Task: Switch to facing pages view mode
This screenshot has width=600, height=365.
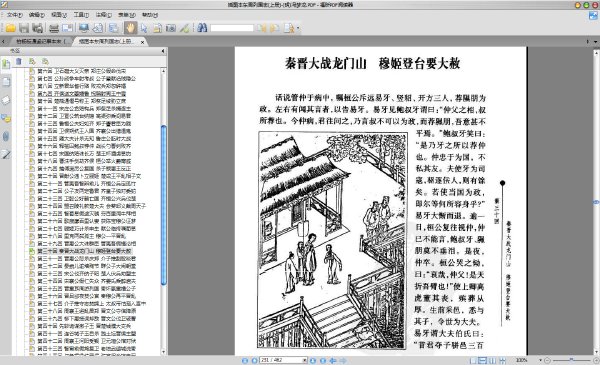Action: click(x=492, y=360)
